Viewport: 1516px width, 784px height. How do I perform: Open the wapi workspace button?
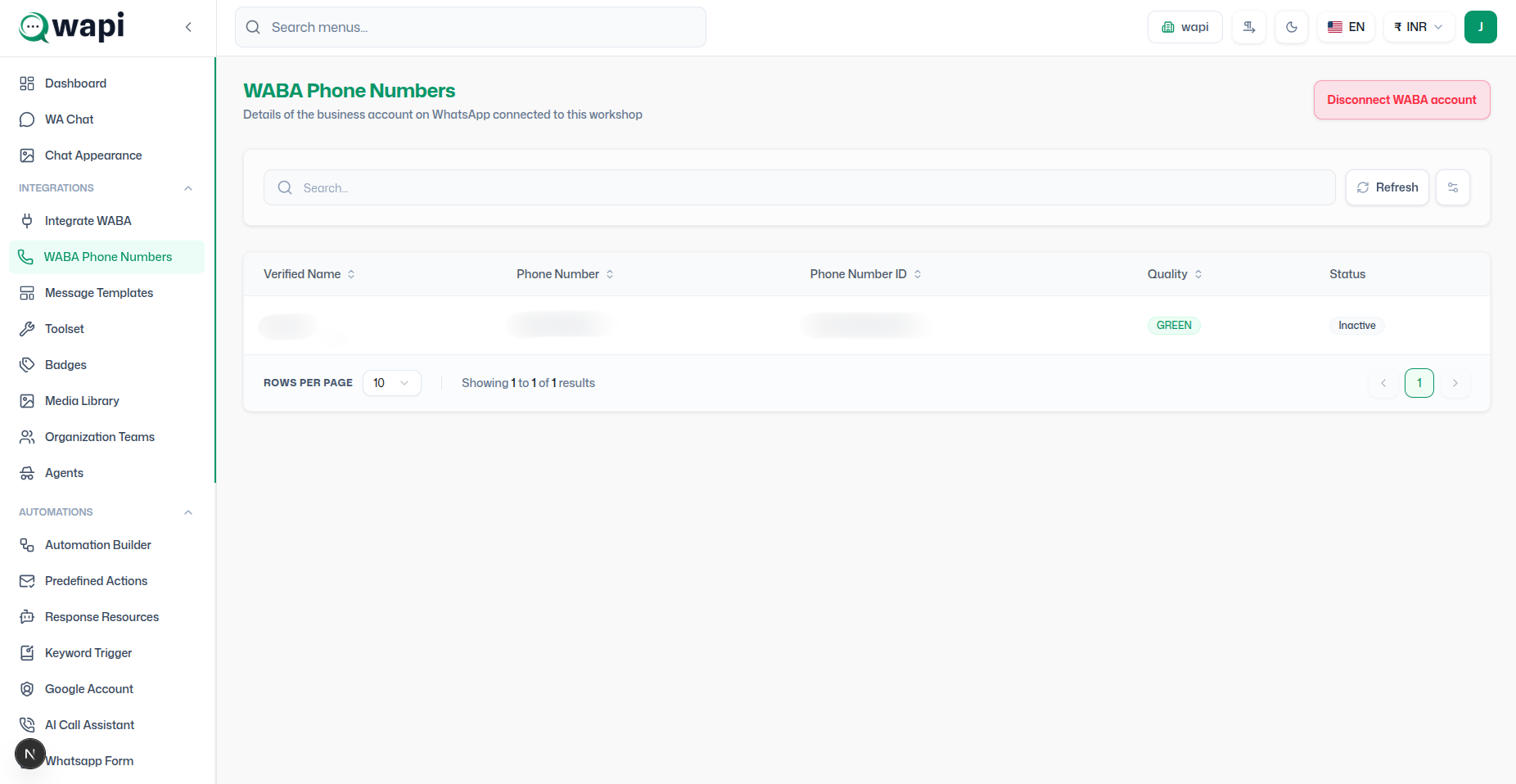point(1185,27)
